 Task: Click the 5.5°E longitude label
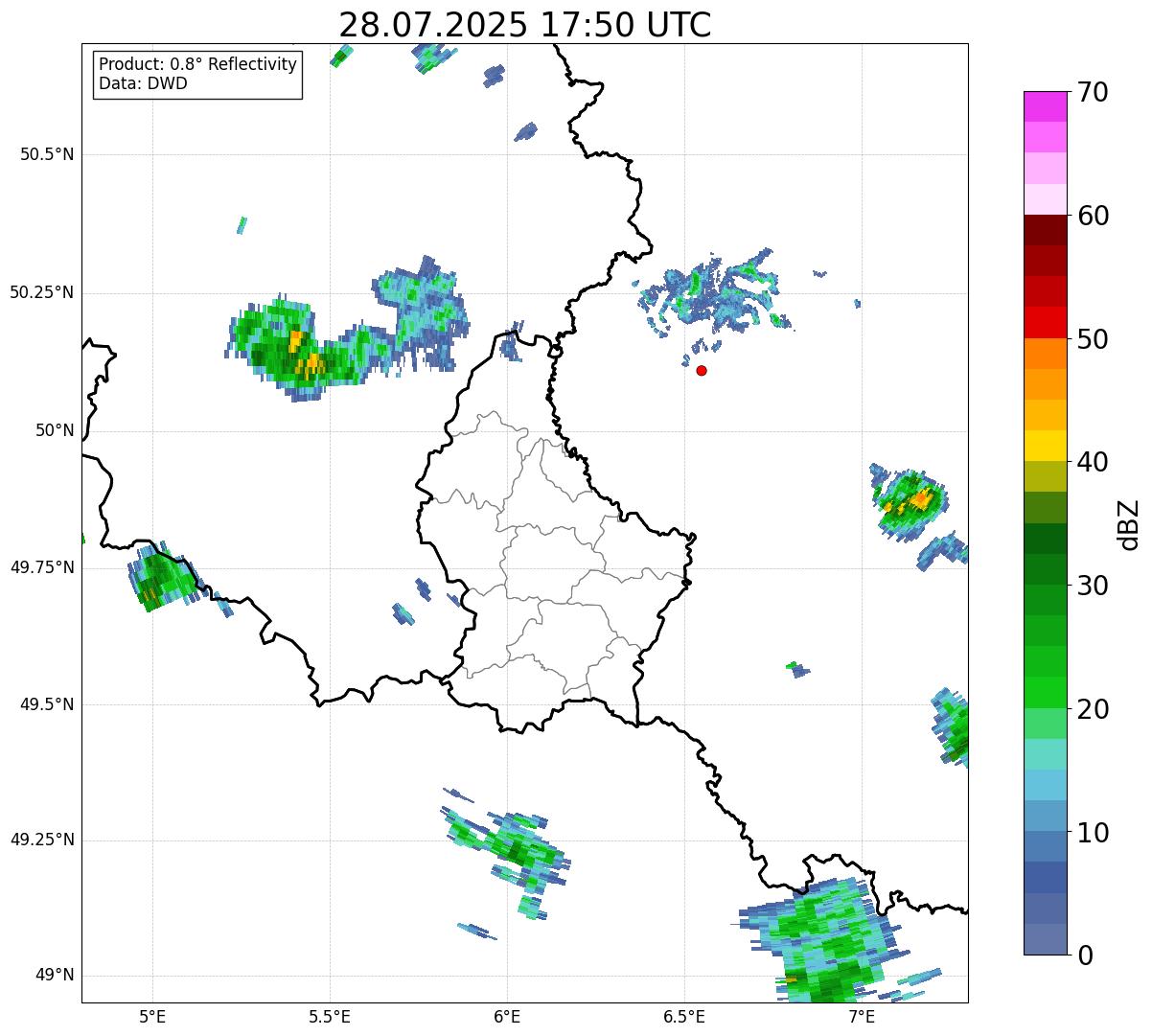pos(330,1018)
